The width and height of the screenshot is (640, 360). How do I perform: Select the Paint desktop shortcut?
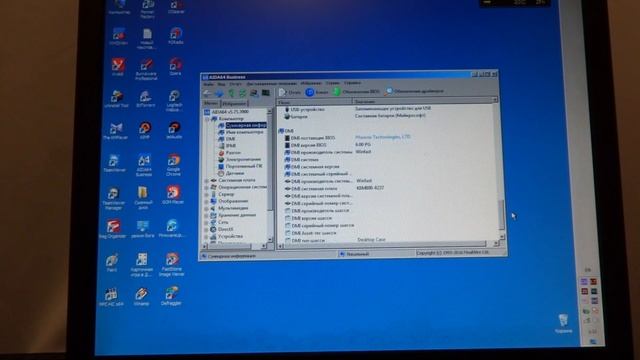coord(112,263)
